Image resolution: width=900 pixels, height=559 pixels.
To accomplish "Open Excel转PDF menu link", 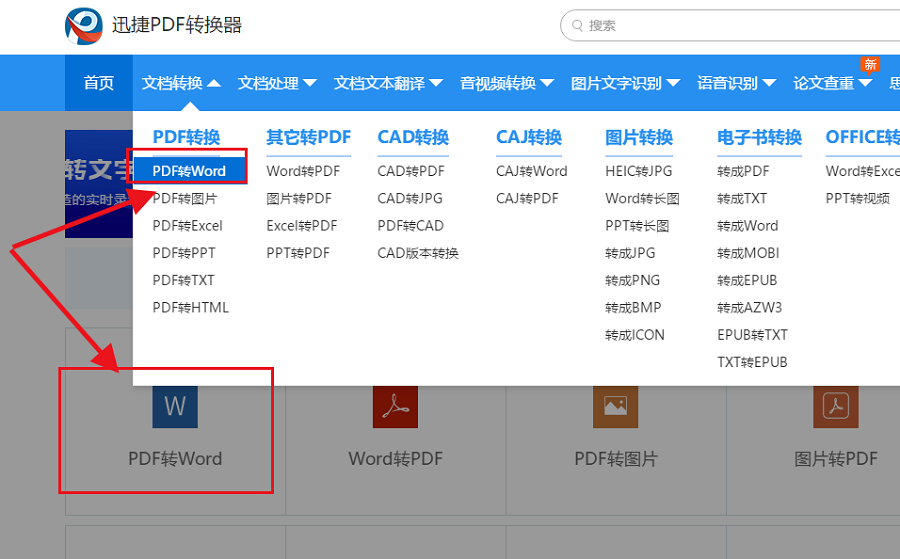I will tap(302, 226).
